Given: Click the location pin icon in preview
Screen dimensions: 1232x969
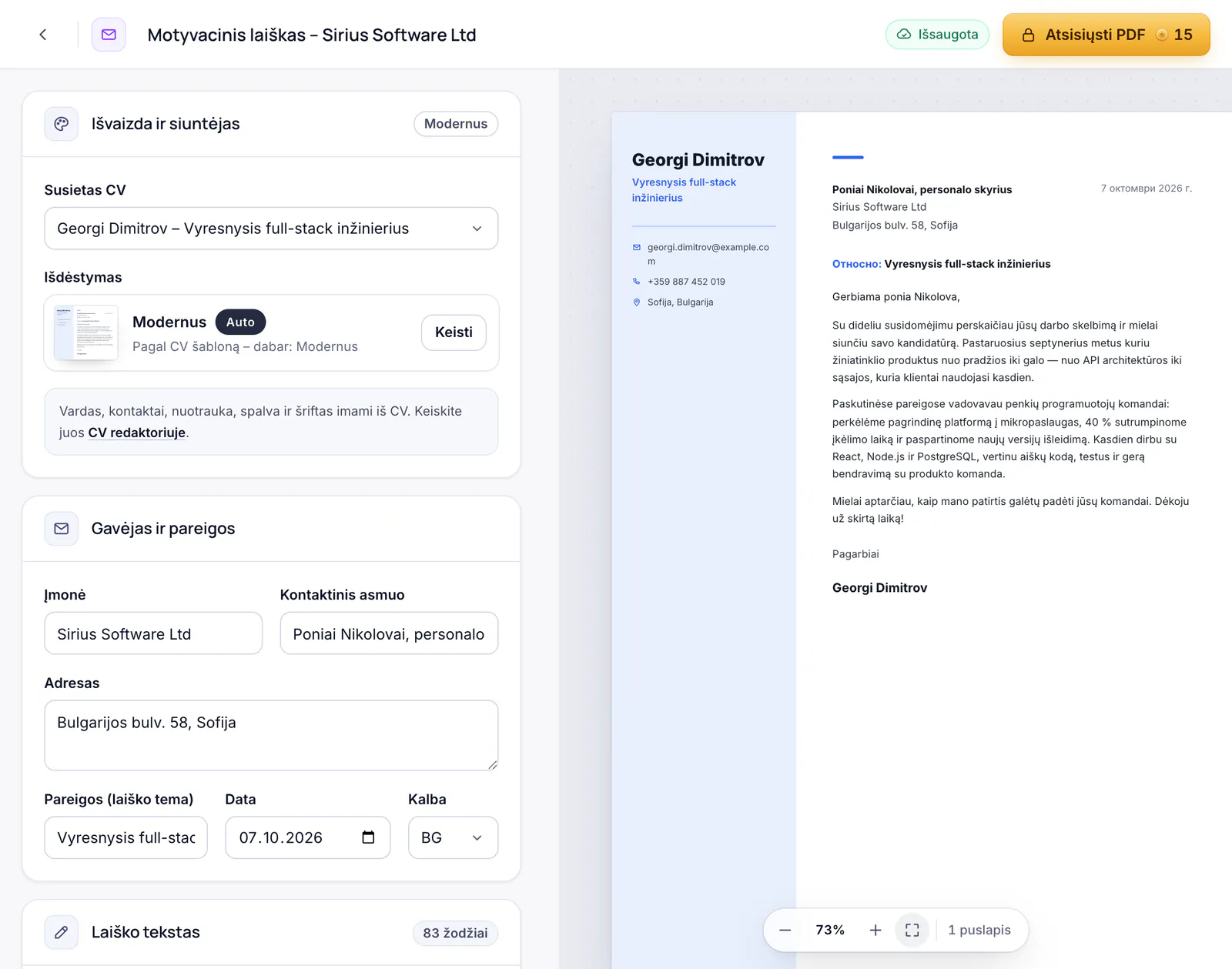Looking at the screenshot, I should point(637,302).
